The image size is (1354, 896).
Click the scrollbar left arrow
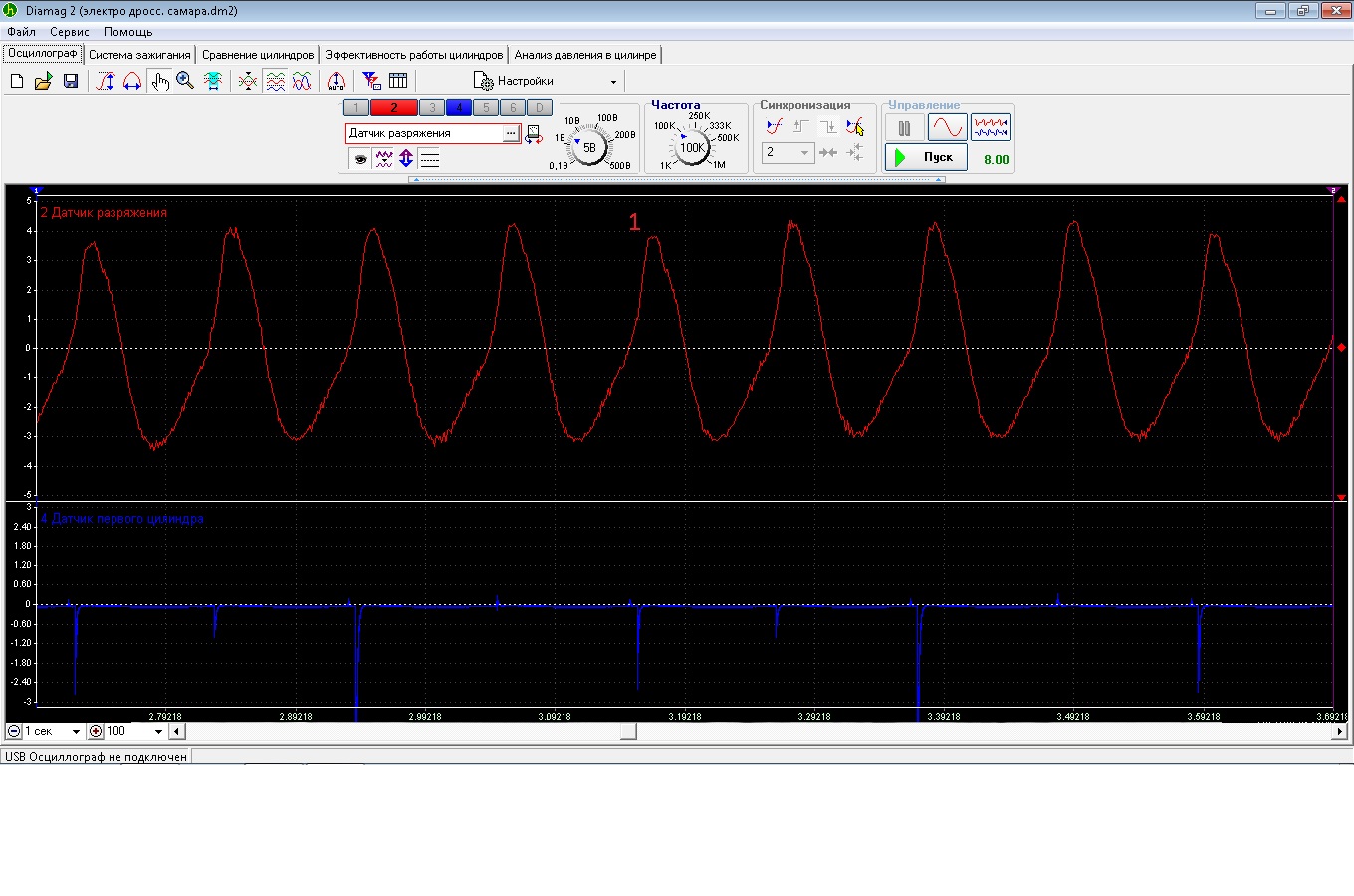pyautogui.click(x=176, y=731)
